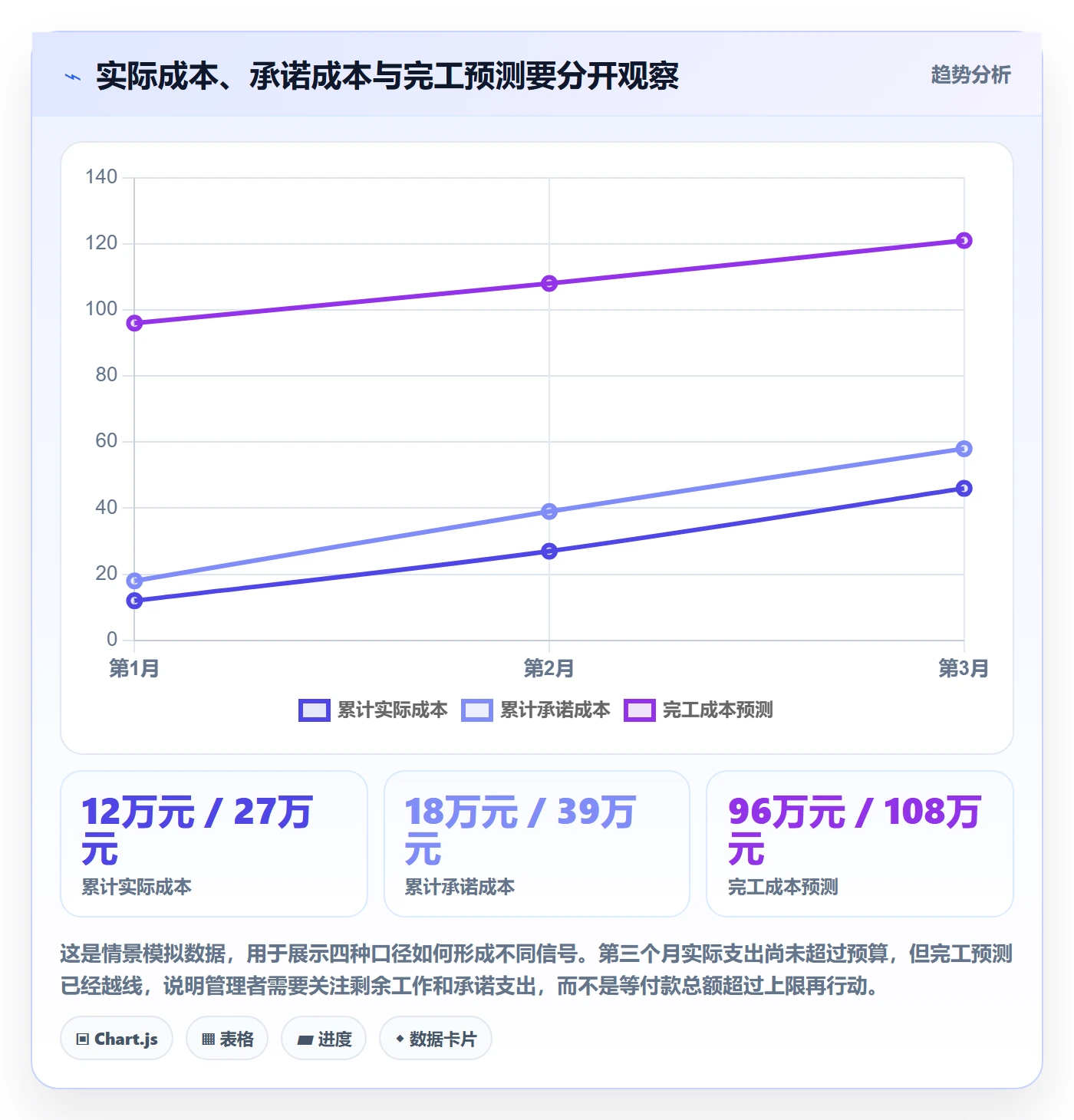The width and height of the screenshot is (1074, 1120).
Task: Click the 60 y-axis tick label
Action: click(107, 441)
